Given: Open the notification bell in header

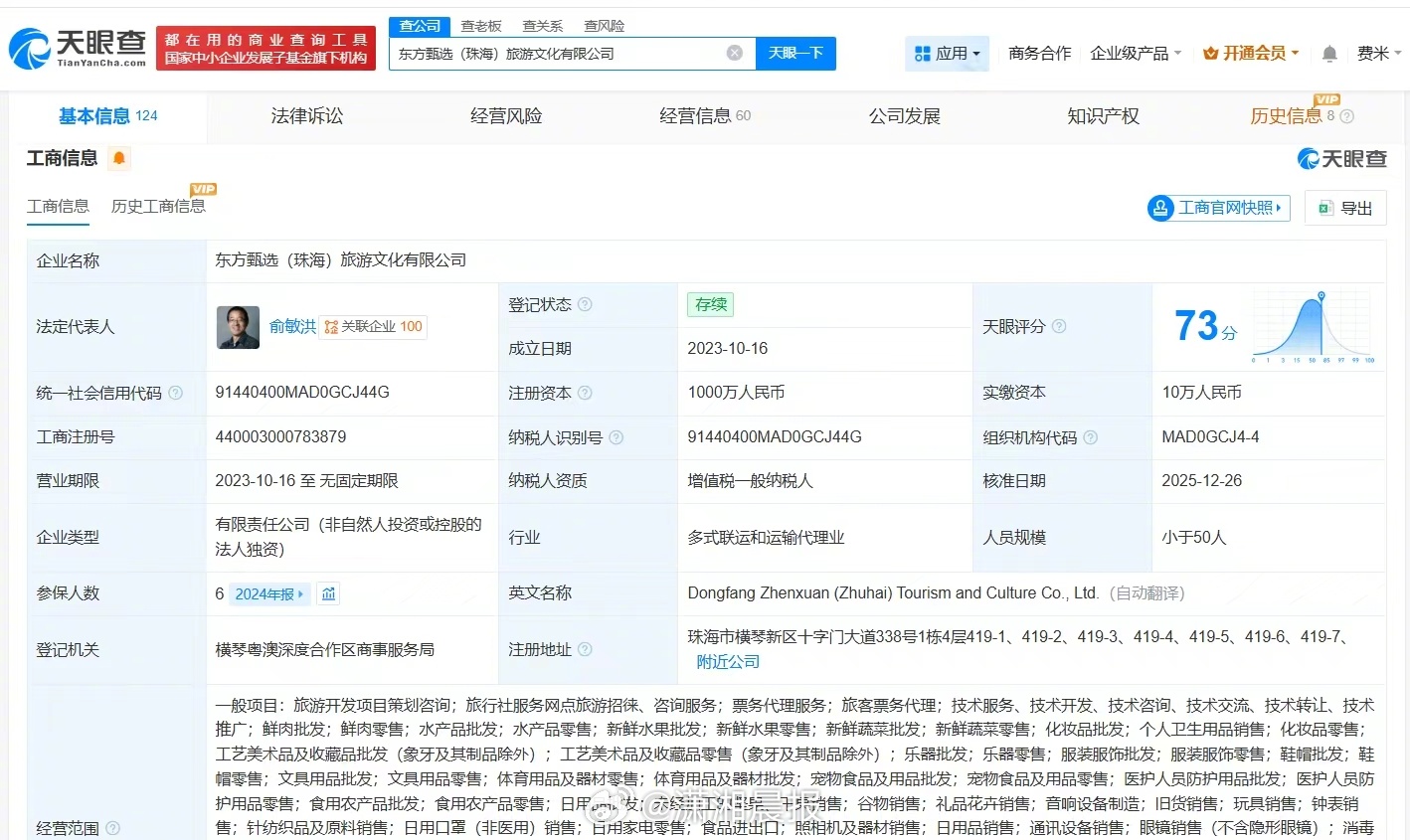Looking at the screenshot, I should coord(1329,54).
